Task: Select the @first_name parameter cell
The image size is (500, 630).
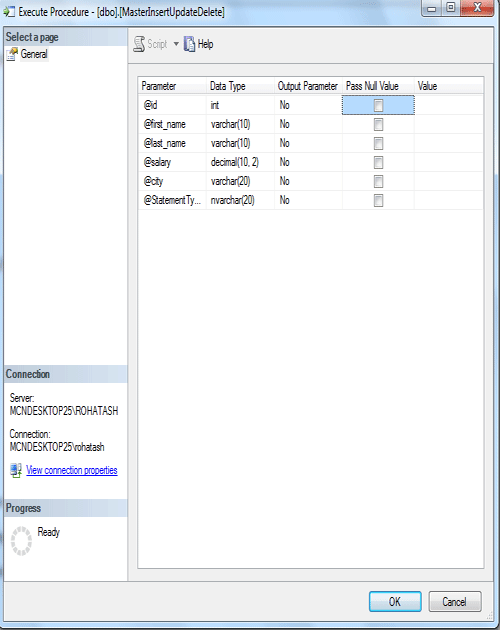Action: (172, 124)
